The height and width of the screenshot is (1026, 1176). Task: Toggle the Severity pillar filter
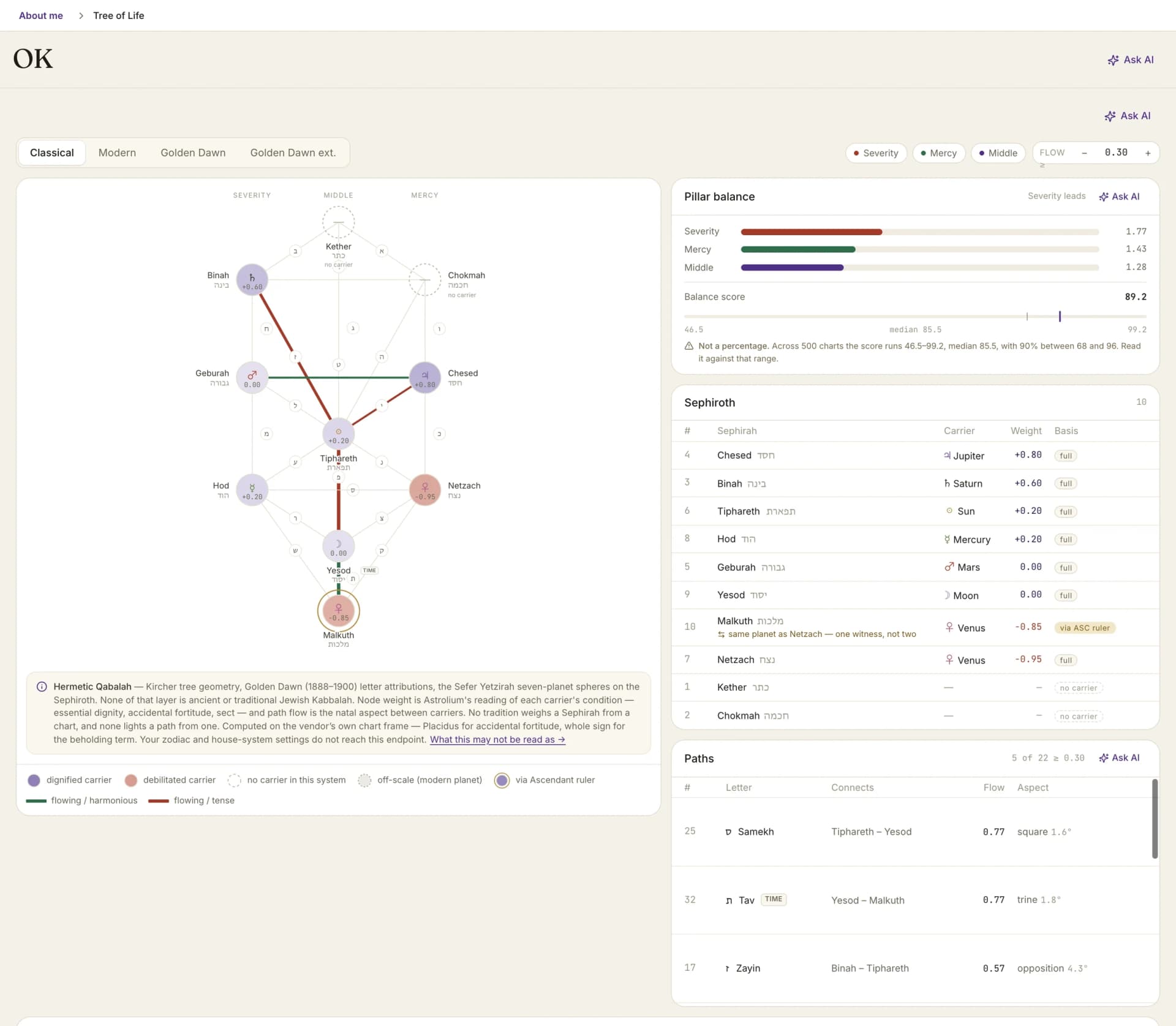[x=876, y=153]
